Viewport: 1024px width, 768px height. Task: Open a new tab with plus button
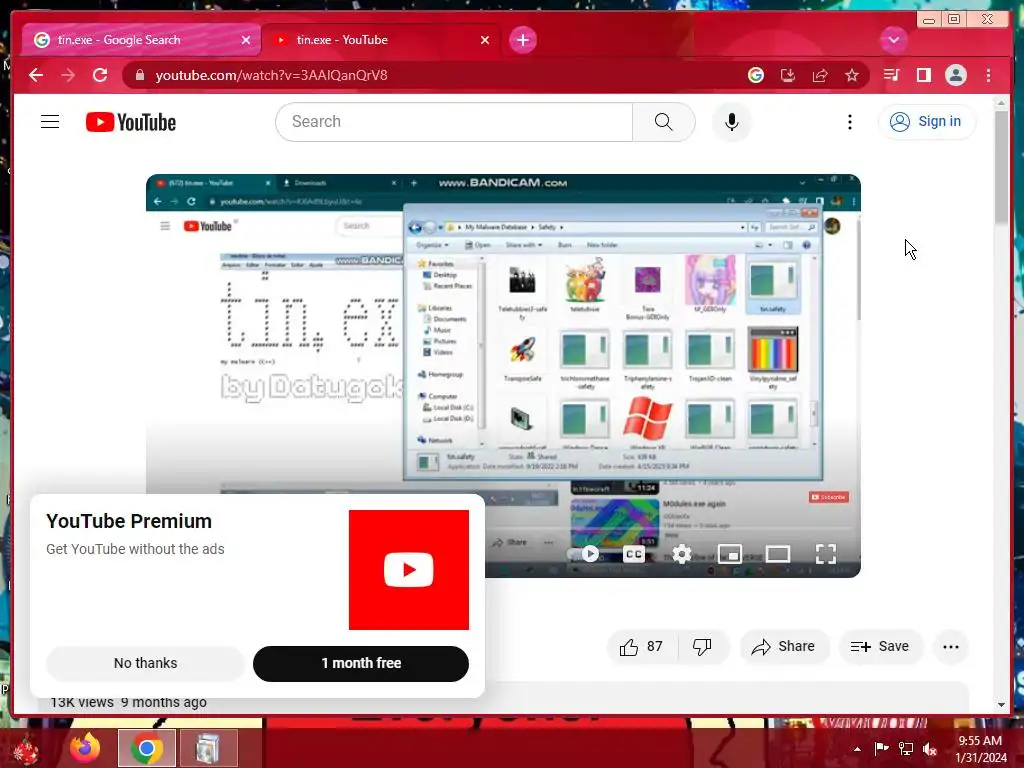point(522,40)
